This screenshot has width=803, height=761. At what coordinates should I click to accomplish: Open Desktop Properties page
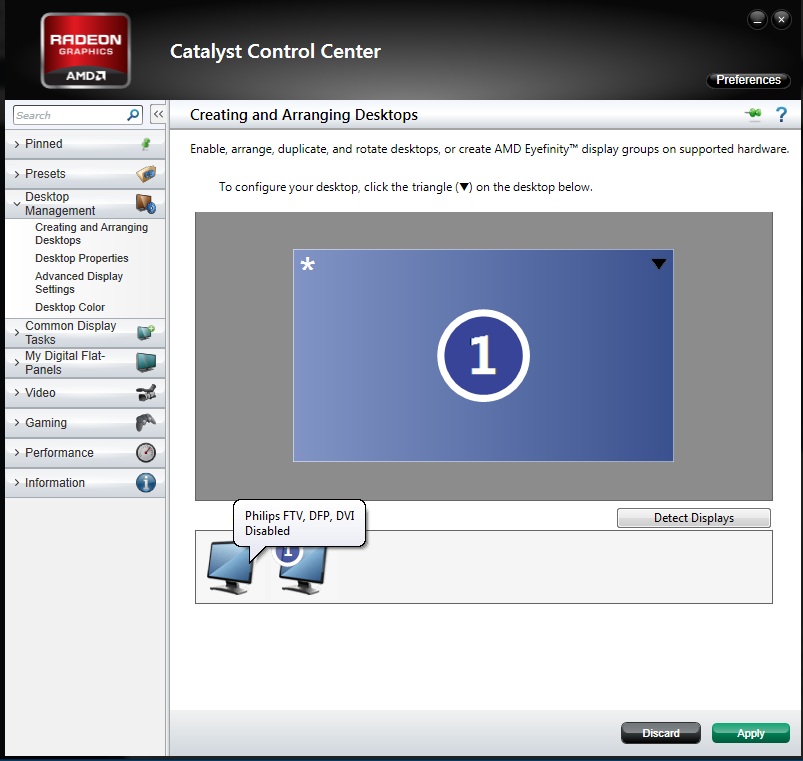tap(81, 258)
